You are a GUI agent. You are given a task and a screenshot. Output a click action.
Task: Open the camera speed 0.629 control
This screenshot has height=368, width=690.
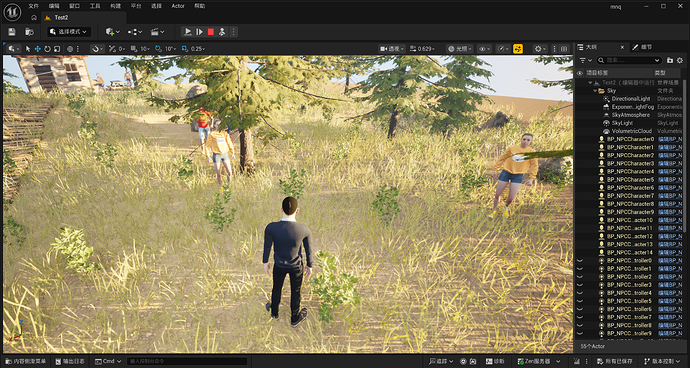click(x=423, y=49)
